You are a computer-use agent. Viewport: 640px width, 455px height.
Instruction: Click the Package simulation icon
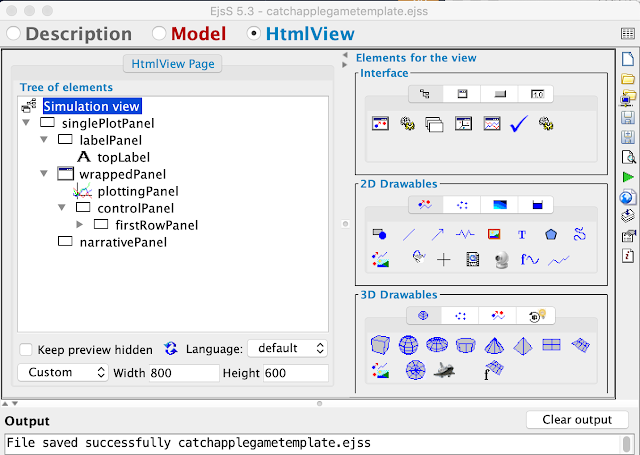[x=628, y=215]
